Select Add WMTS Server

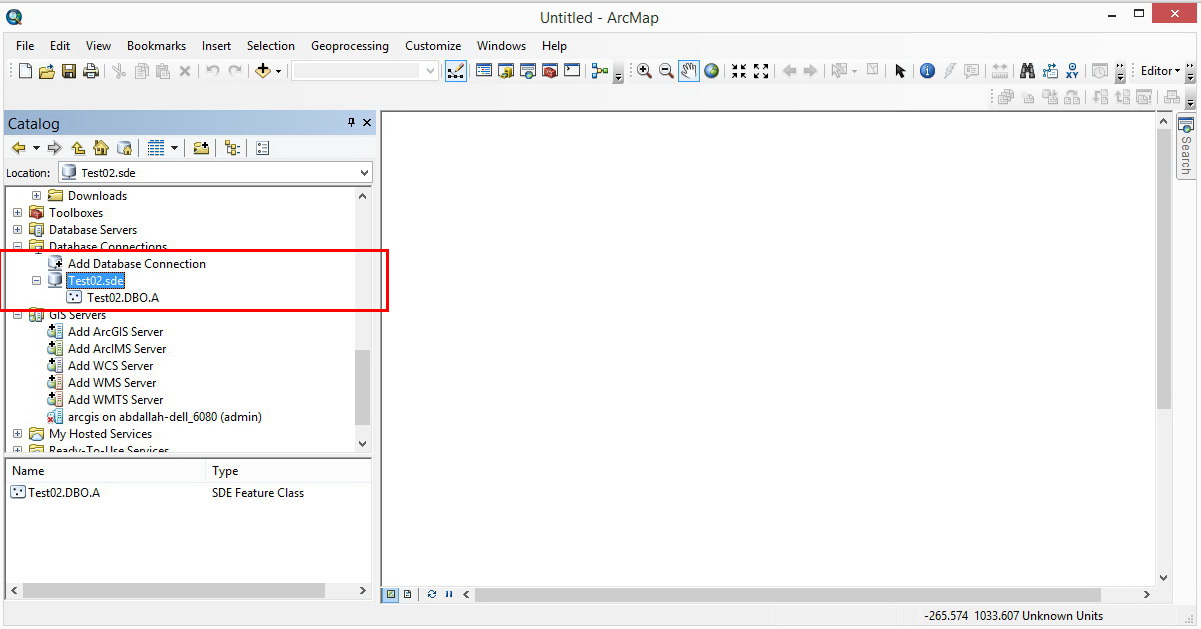[x=115, y=400]
